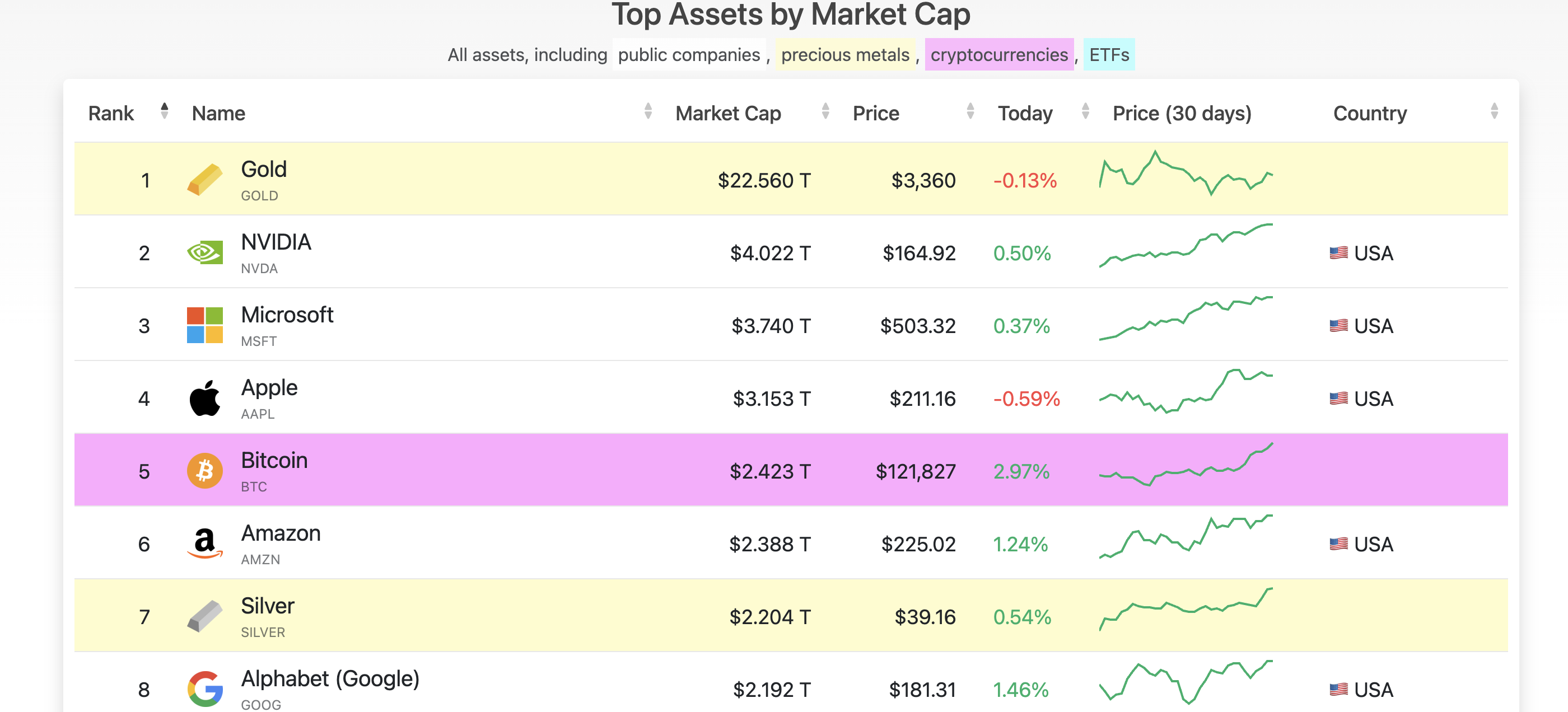Image resolution: width=1568 pixels, height=712 pixels.
Task: Click the Price column header label
Action: click(875, 113)
